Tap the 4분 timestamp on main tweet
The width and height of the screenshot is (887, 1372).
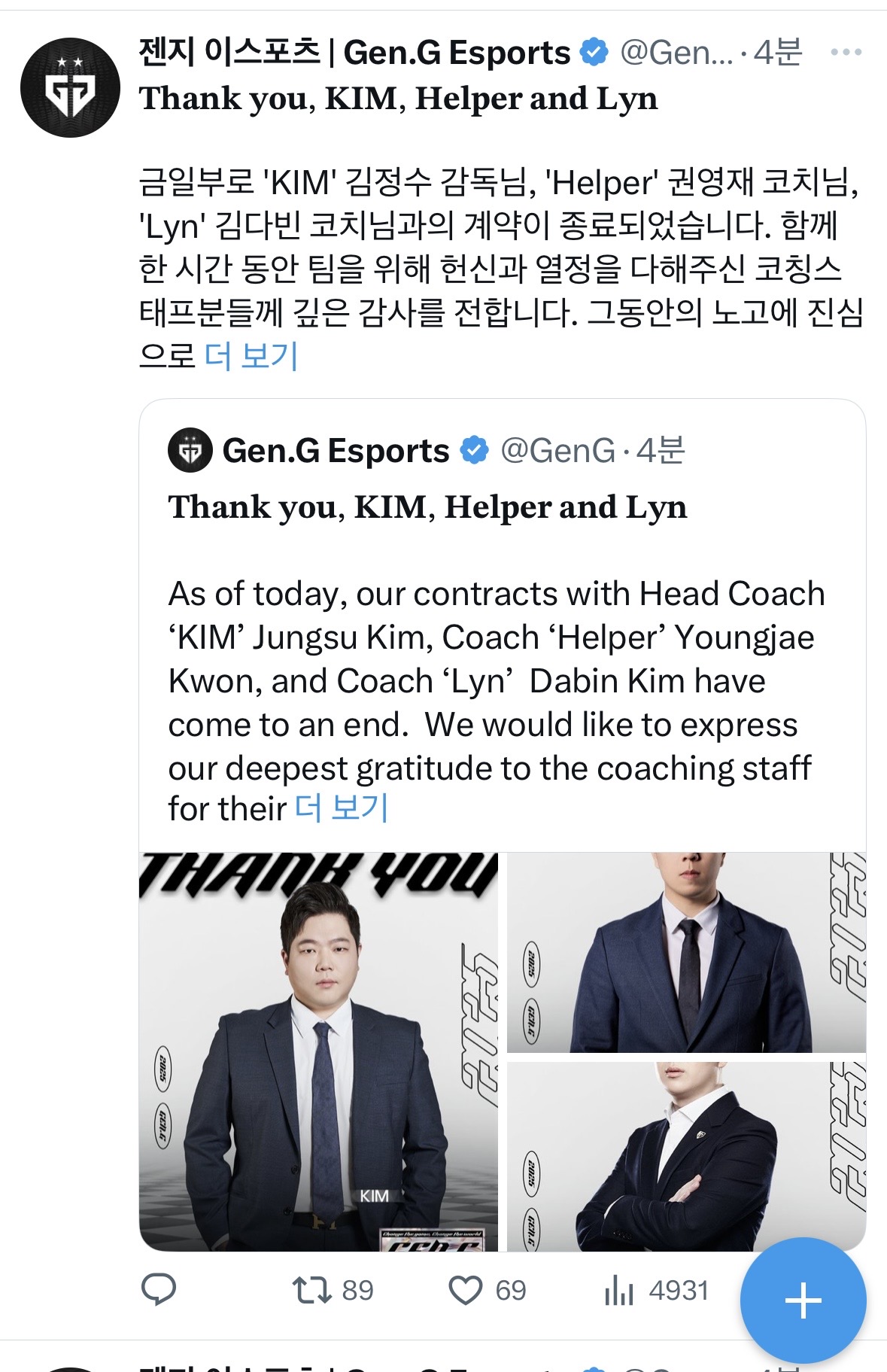coord(778,52)
